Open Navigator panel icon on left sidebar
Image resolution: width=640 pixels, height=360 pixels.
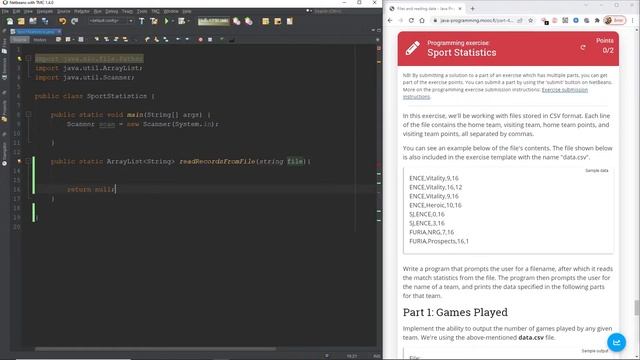[x=4, y=163]
